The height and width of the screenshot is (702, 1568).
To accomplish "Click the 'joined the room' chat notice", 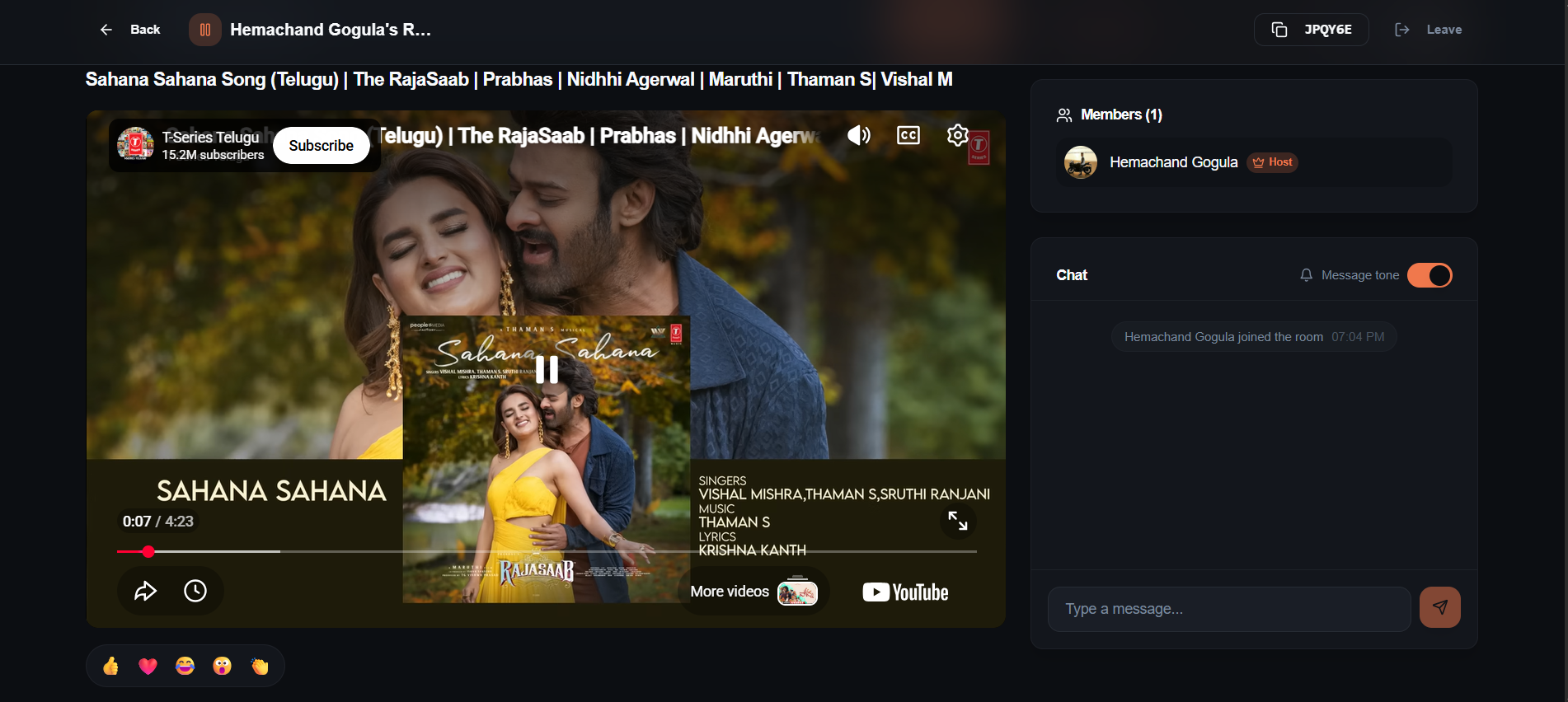I will click(1254, 337).
